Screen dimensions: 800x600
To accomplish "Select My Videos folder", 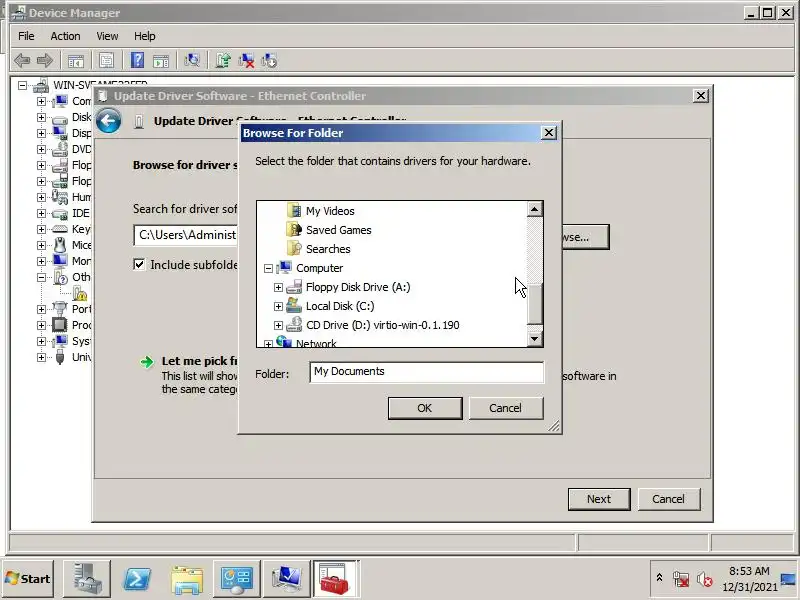I will (x=330, y=211).
